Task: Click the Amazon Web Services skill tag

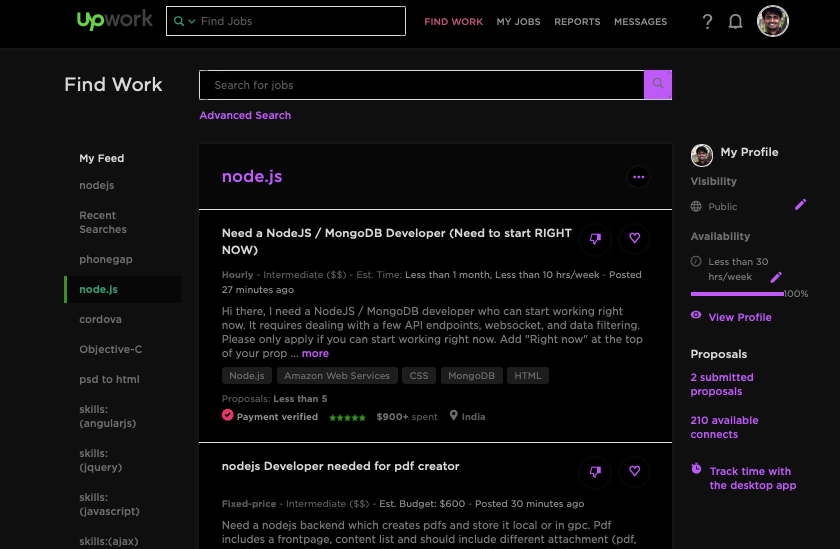Action: click(x=337, y=375)
